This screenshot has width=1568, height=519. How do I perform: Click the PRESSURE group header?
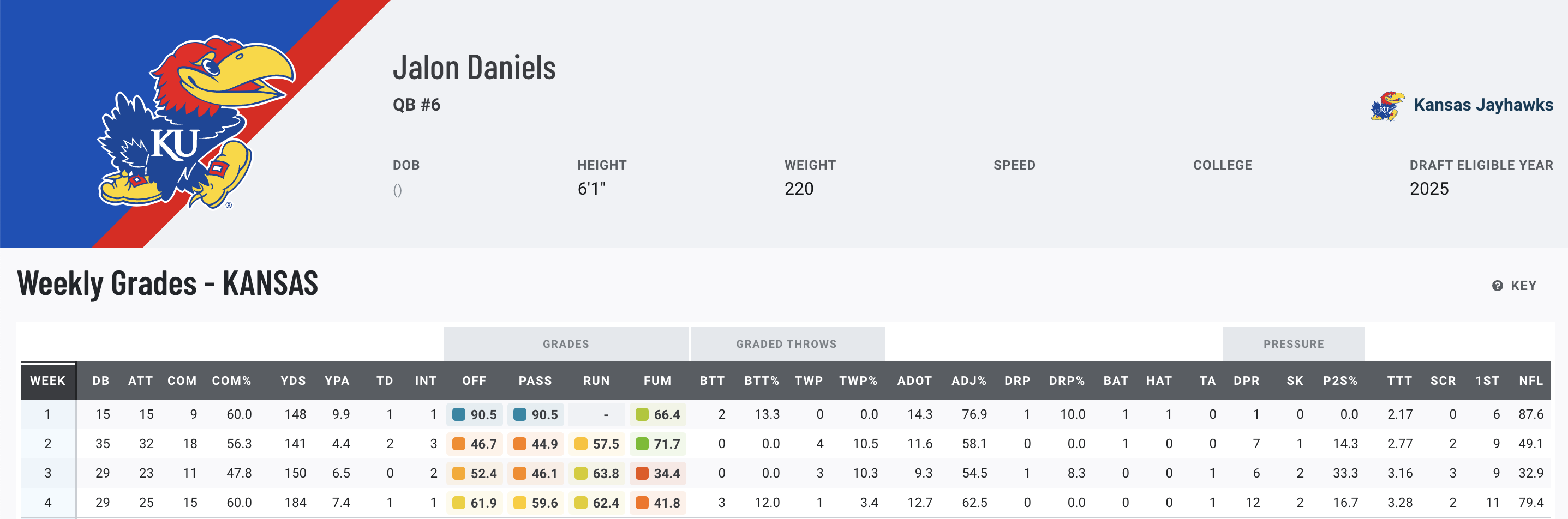click(x=1293, y=345)
